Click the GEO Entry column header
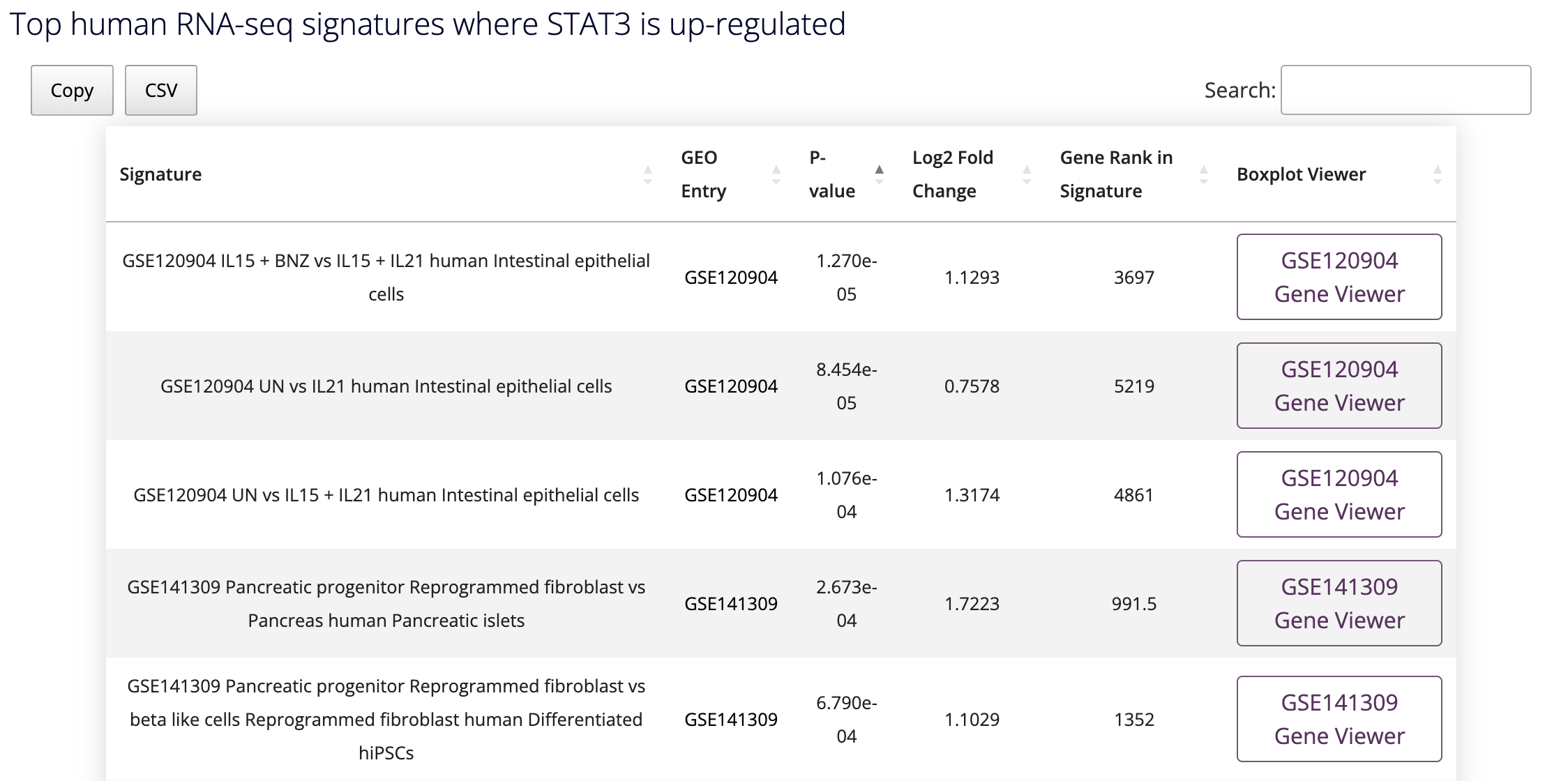 tap(703, 174)
